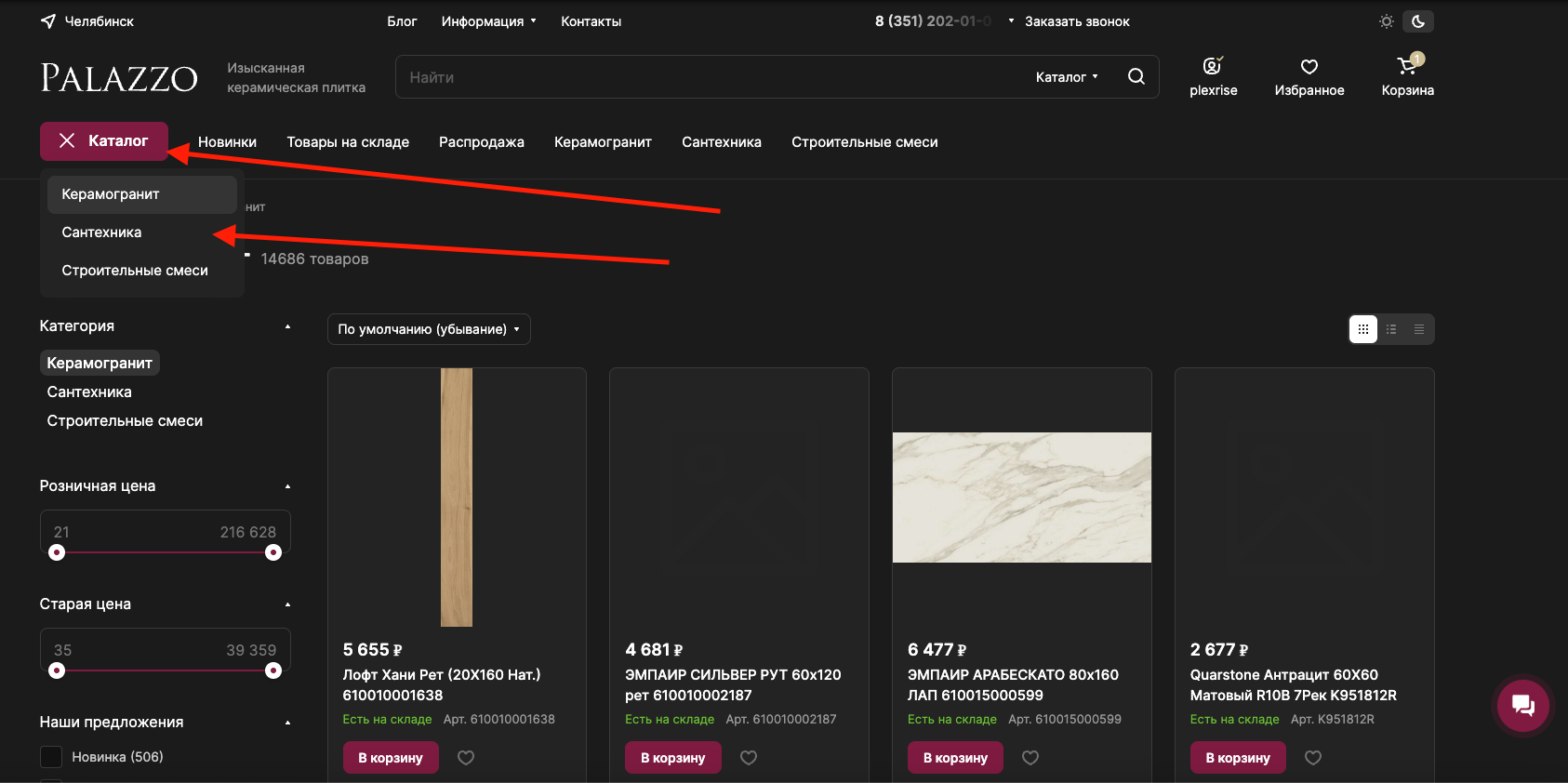Click Розничная цена maximum slider handle
This screenshot has height=783, width=1568.
[273, 552]
